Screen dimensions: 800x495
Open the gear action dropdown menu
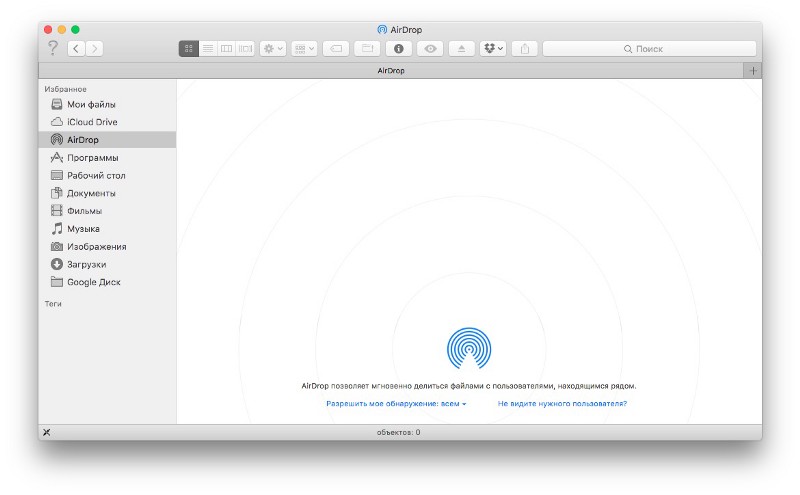pyautogui.click(x=272, y=48)
